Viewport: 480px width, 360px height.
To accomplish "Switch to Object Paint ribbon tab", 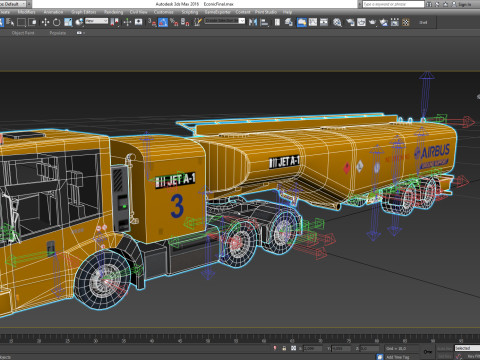I will tap(23, 33).
